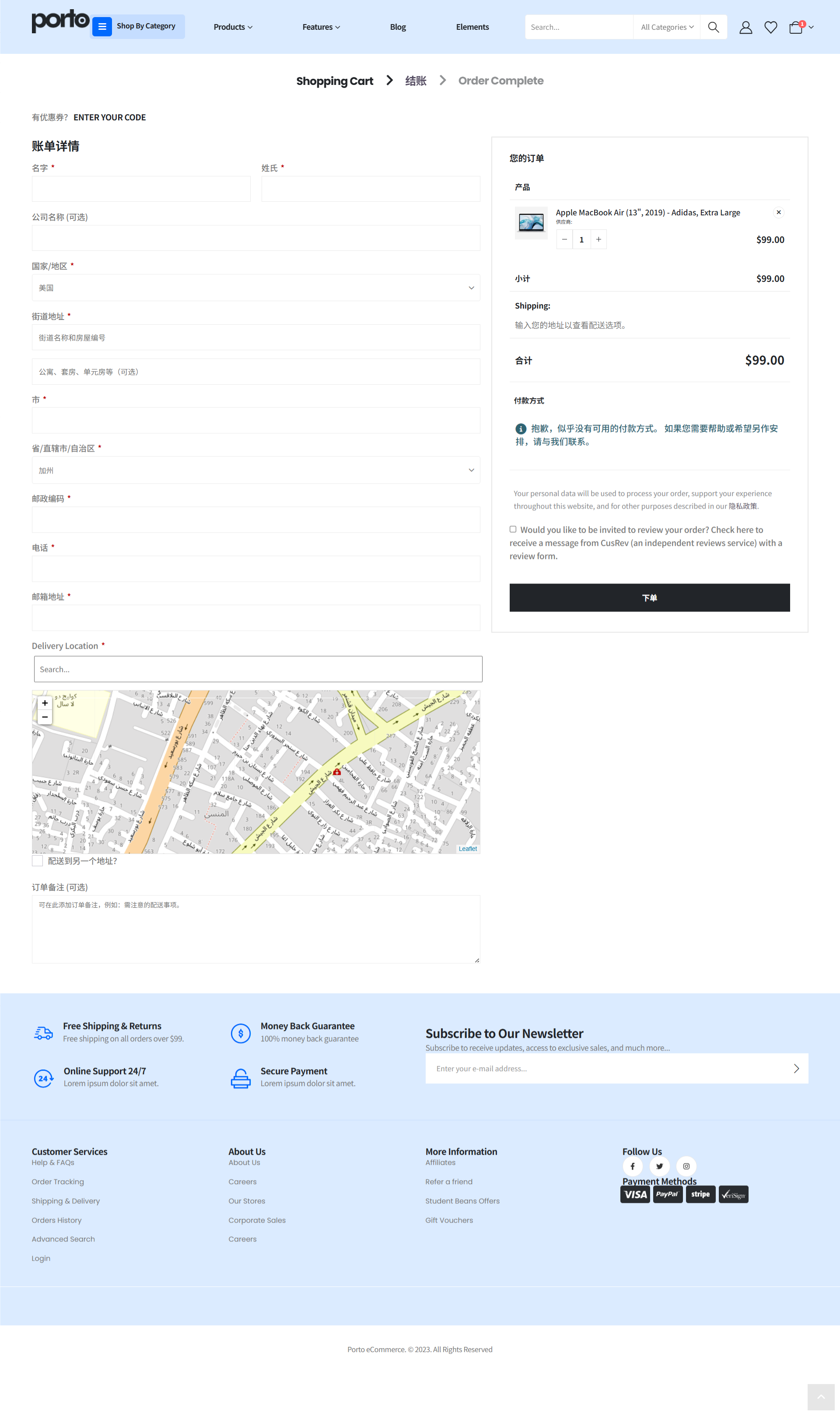Click the Delivery Location search field
This screenshot has width=840, height=1413.
click(258, 669)
